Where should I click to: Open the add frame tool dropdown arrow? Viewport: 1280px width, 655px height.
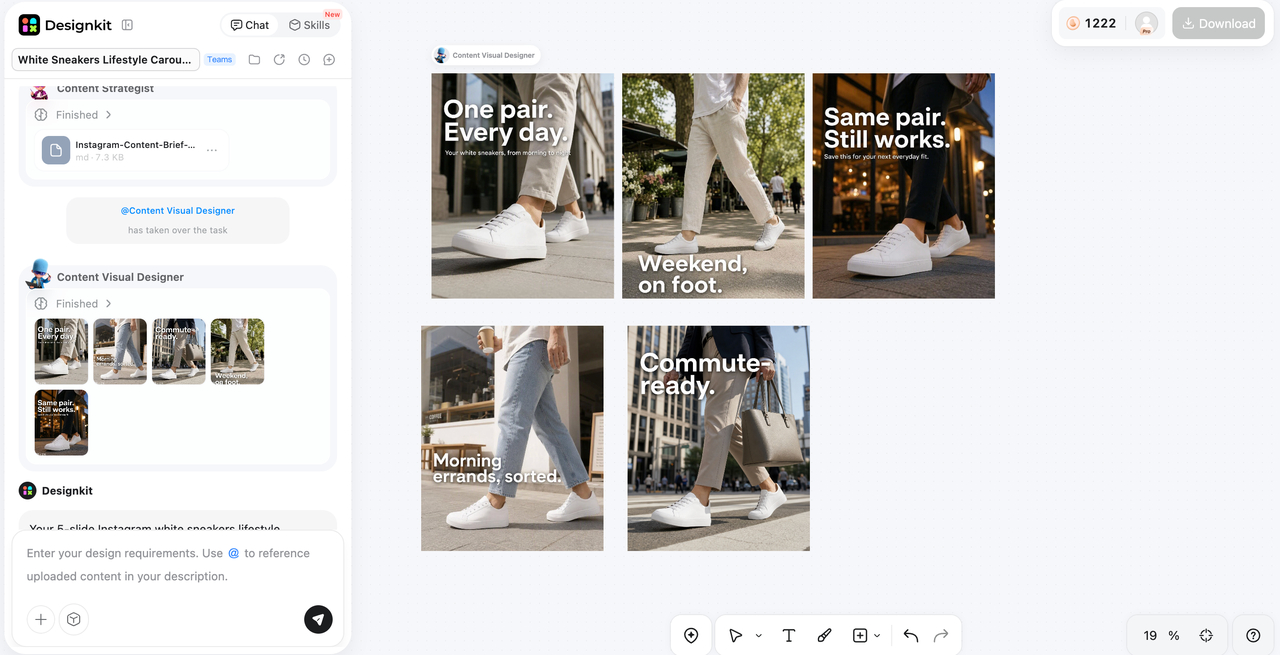(878, 636)
